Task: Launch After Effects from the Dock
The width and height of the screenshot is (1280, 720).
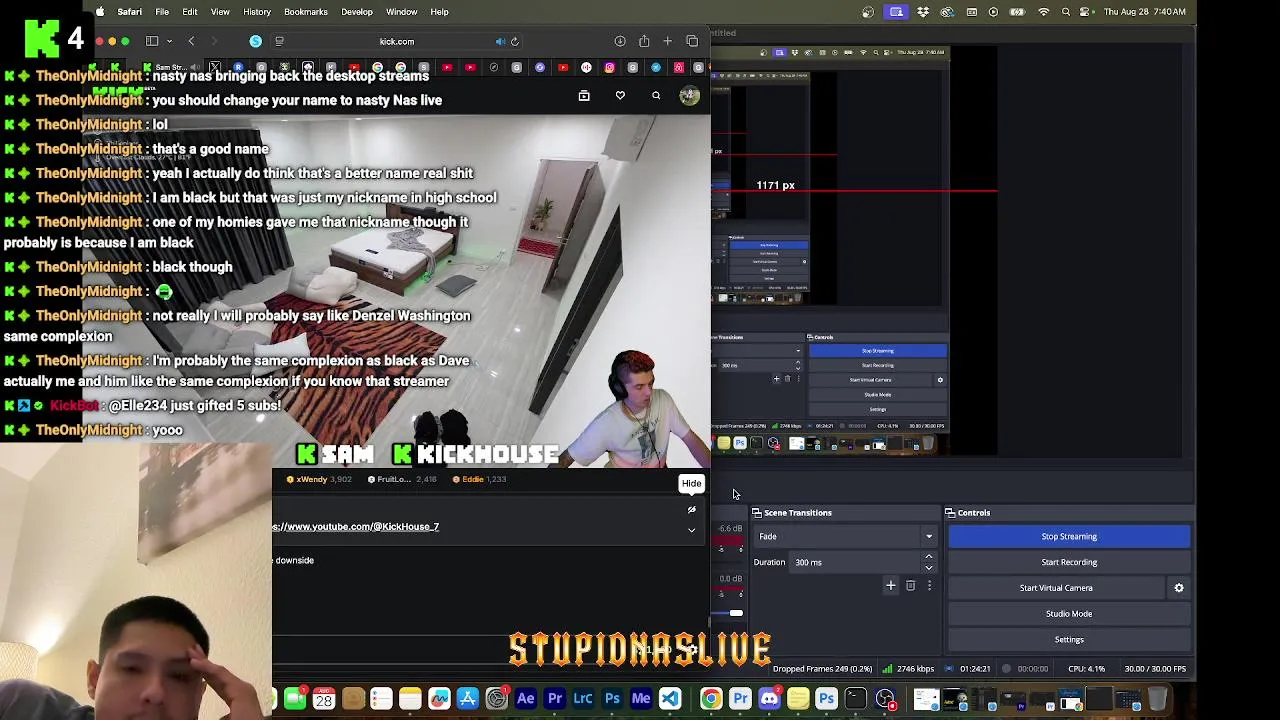Action: [x=526, y=699]
